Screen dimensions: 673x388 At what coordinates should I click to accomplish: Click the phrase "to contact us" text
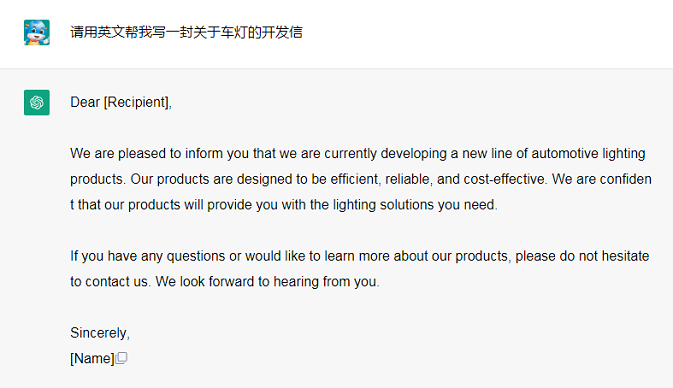pyautogui.click(x=109, y=282)
